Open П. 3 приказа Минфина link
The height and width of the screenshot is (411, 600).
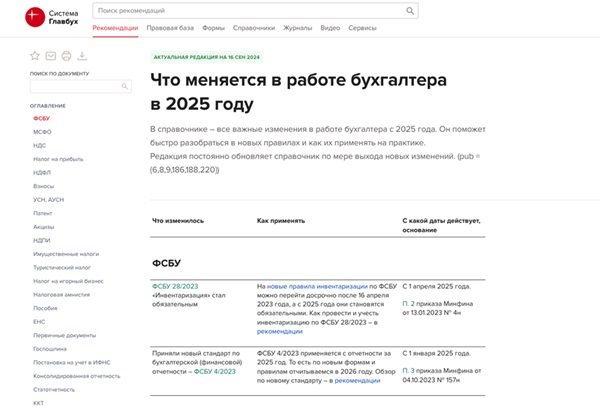(408, 369)
